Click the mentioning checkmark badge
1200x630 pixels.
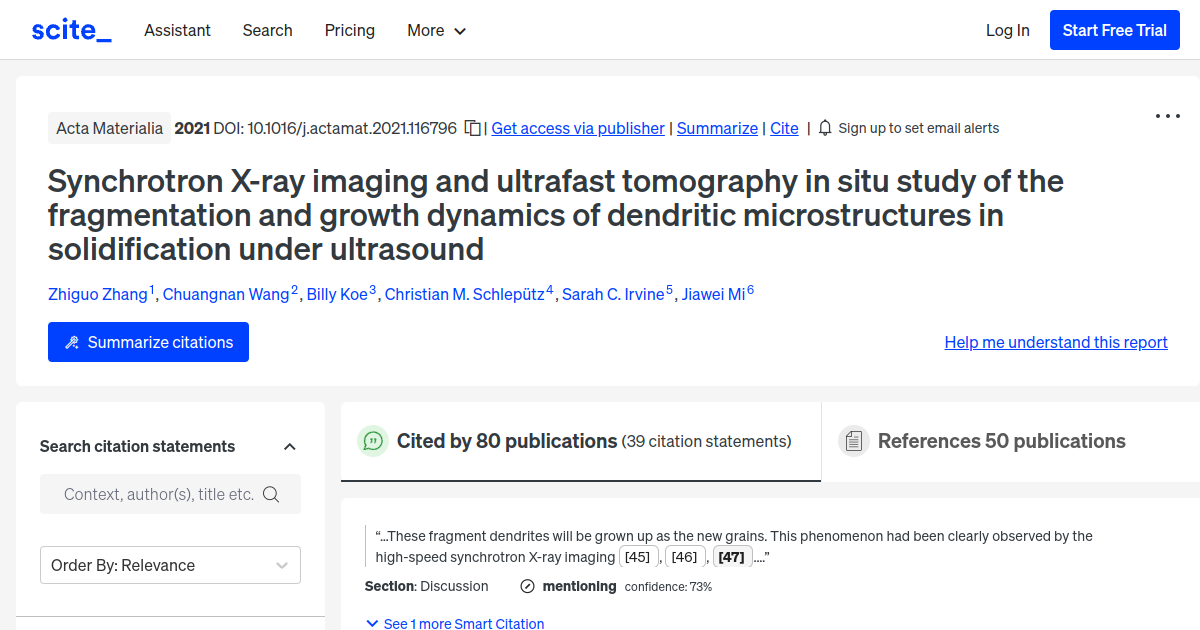point(527,586)
